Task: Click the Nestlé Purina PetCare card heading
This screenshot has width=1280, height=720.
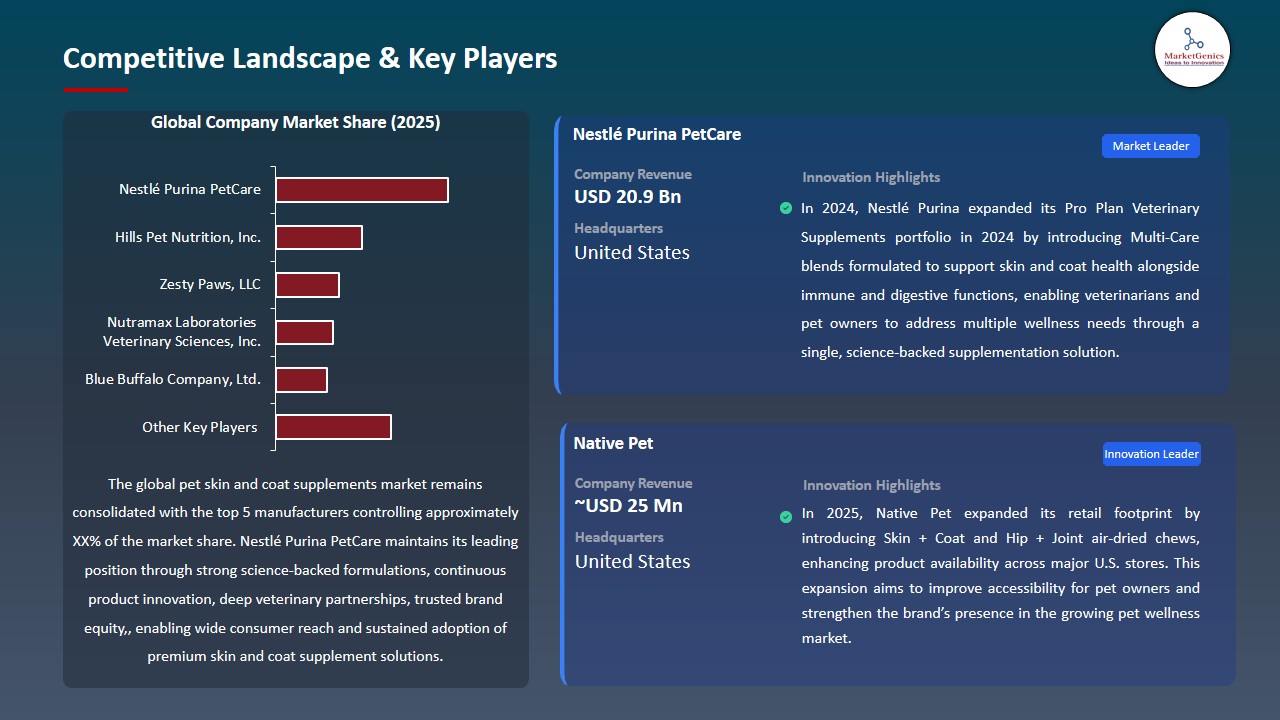Action: [656, 134]
